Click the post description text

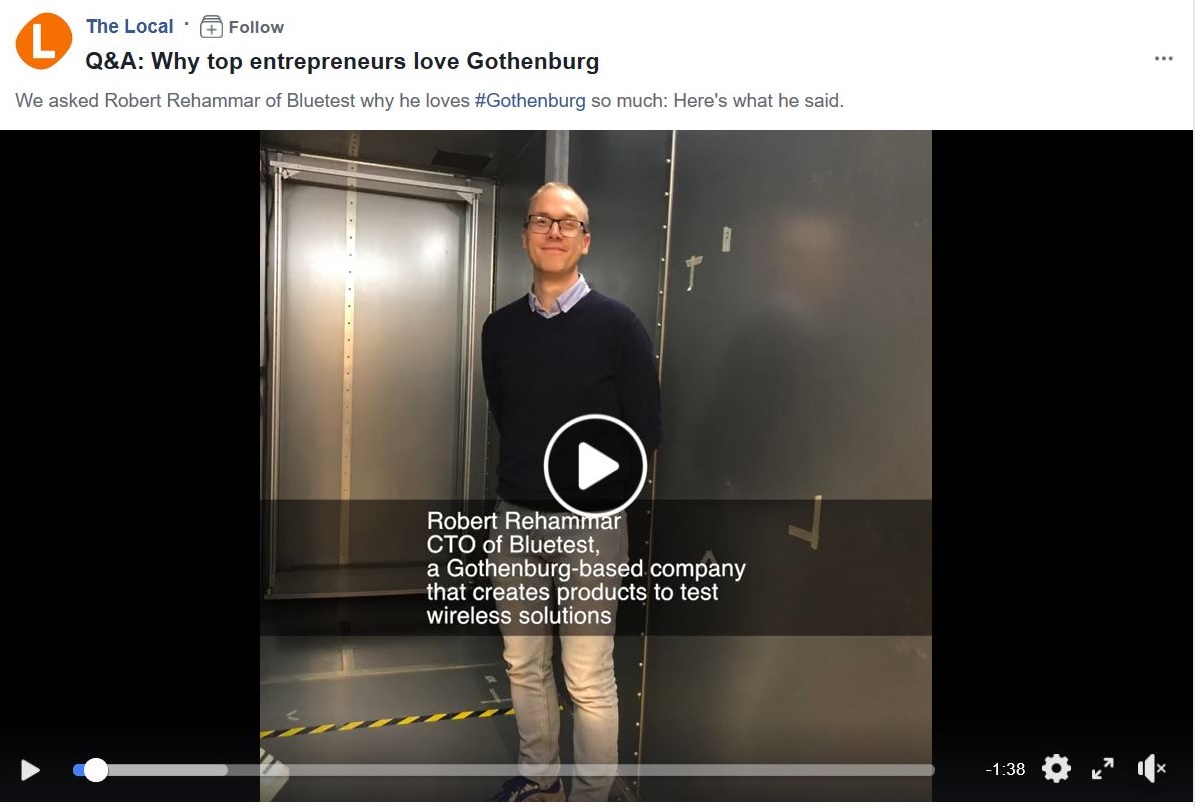[x=429, y=101]
